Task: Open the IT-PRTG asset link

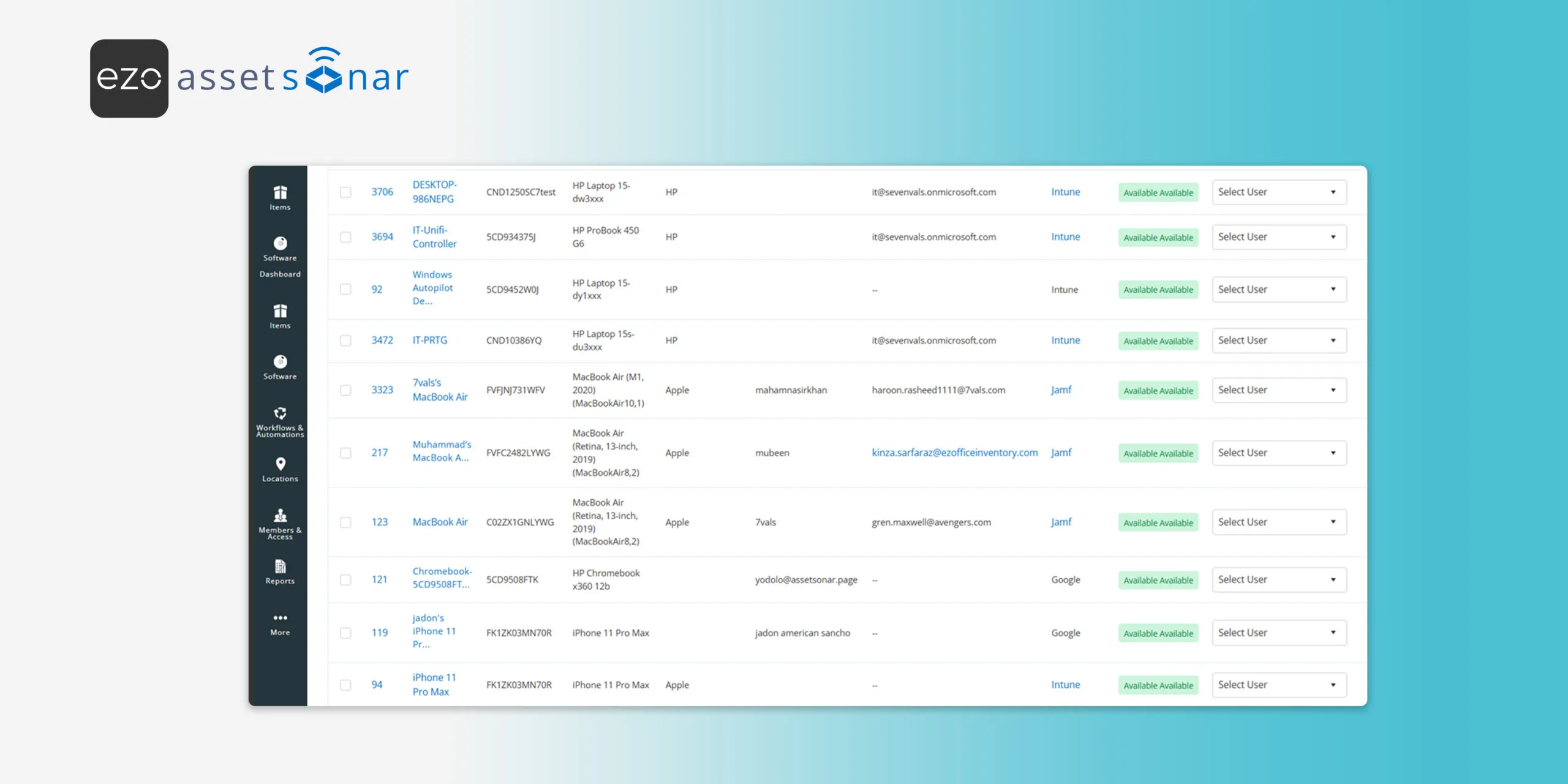Action: tap(430, 341)
